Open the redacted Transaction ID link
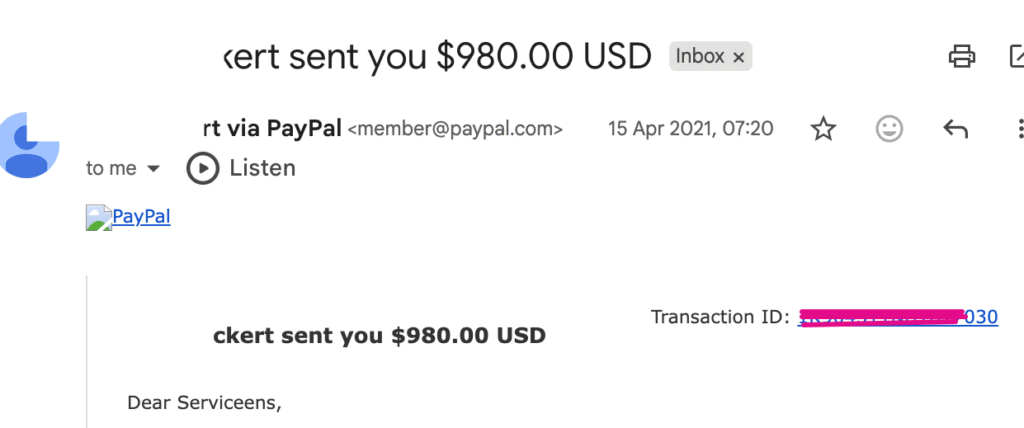1024x428 pixels. click(897, 317)
